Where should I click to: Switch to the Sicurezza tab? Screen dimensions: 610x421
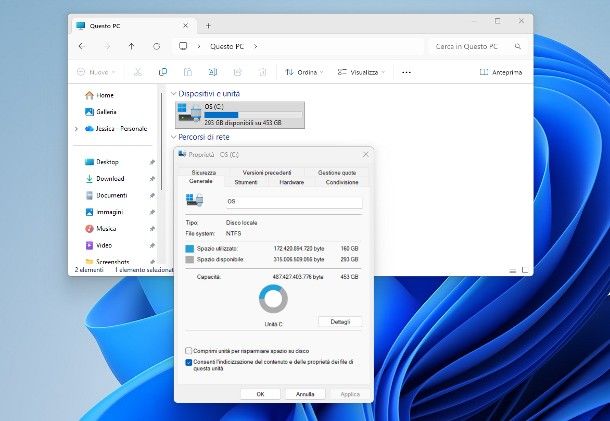pos(203,172)
